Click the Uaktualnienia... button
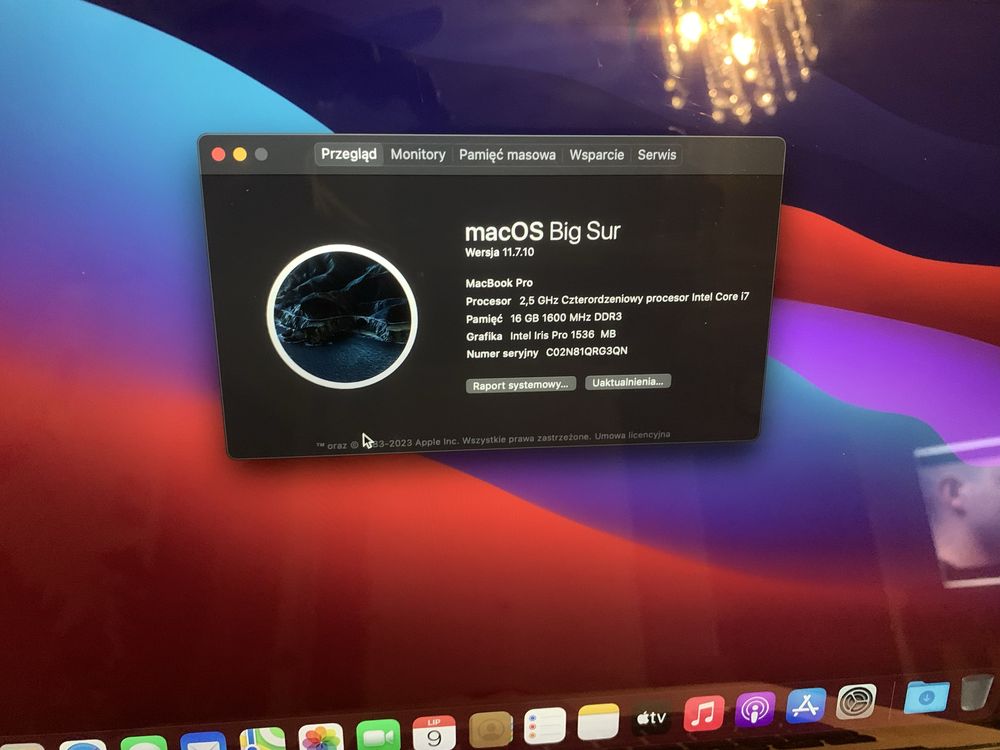1000x750 pixels. coord(628,382)
